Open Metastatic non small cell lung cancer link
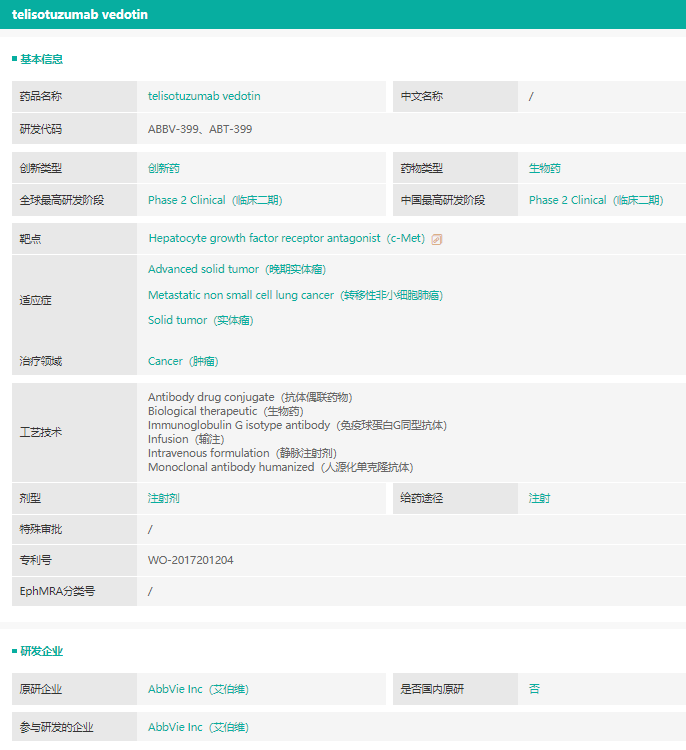The image size is (686, 750). click(295, 295)
